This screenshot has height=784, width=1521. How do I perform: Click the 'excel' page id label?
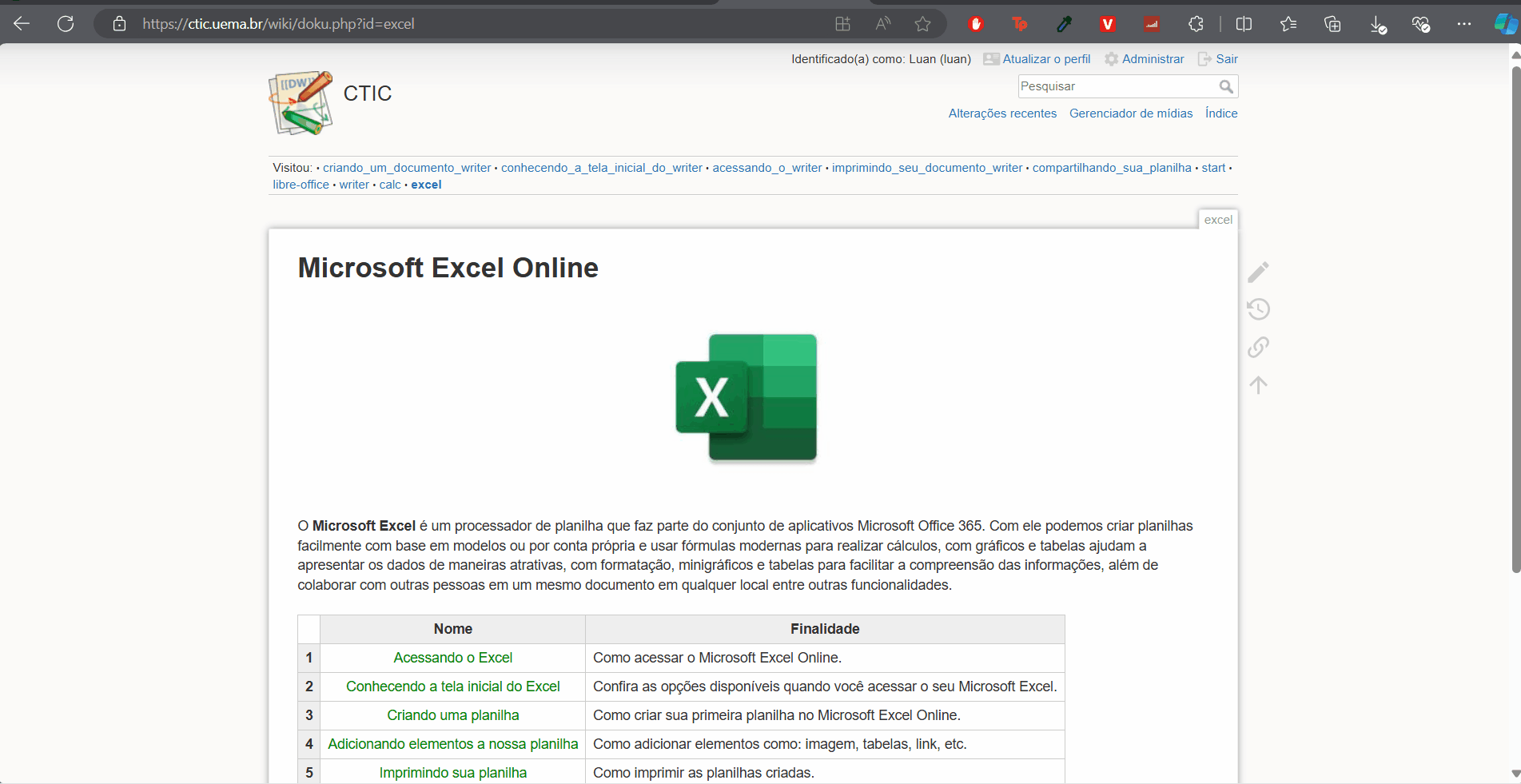coord(1218,220)
